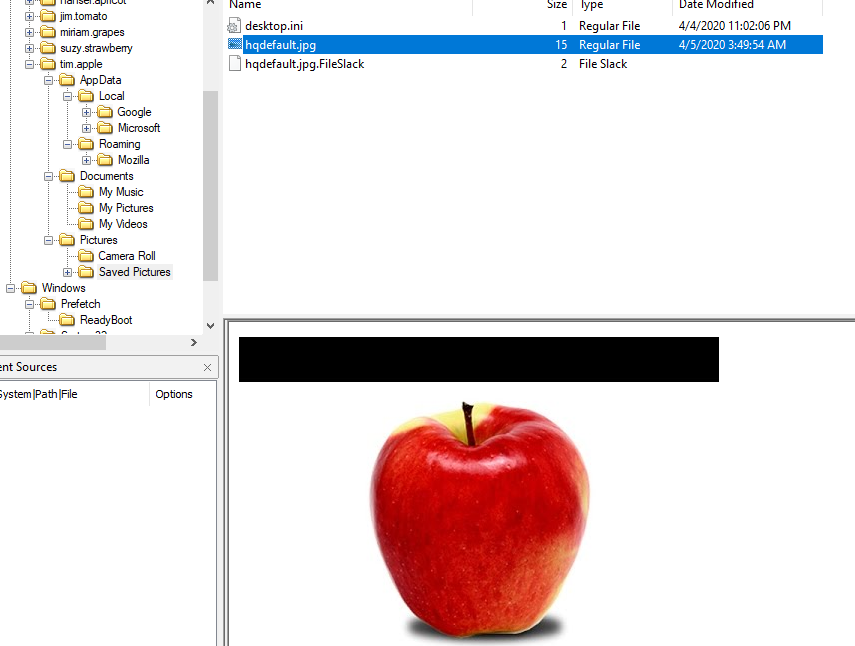Collapse the tim.apple user folder

[x=30, y=64]
